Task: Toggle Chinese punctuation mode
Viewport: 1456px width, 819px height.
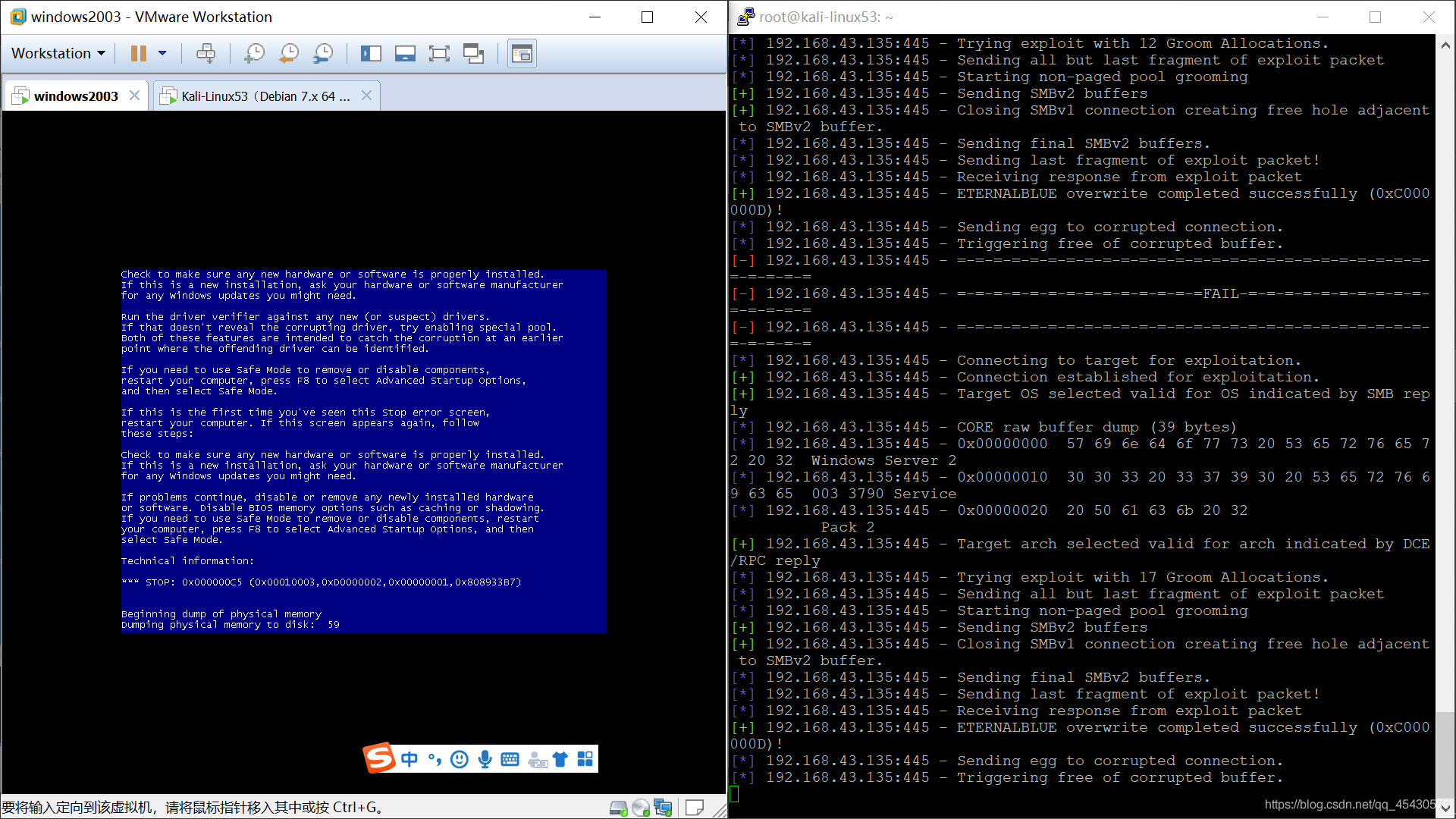Action: coord(435,759)
